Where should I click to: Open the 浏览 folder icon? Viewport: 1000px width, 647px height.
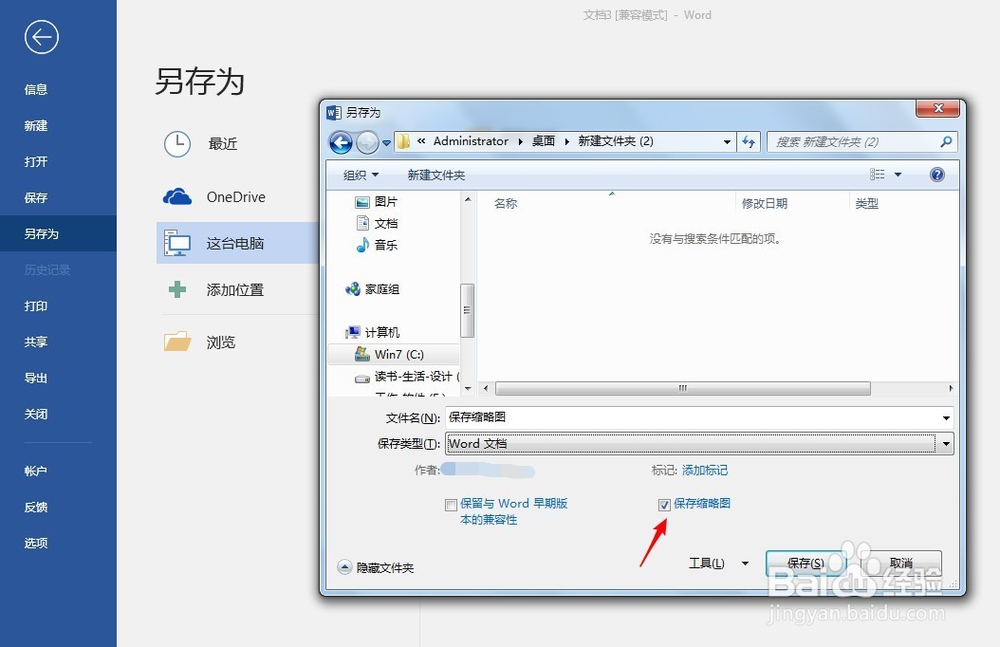point(176,341)
